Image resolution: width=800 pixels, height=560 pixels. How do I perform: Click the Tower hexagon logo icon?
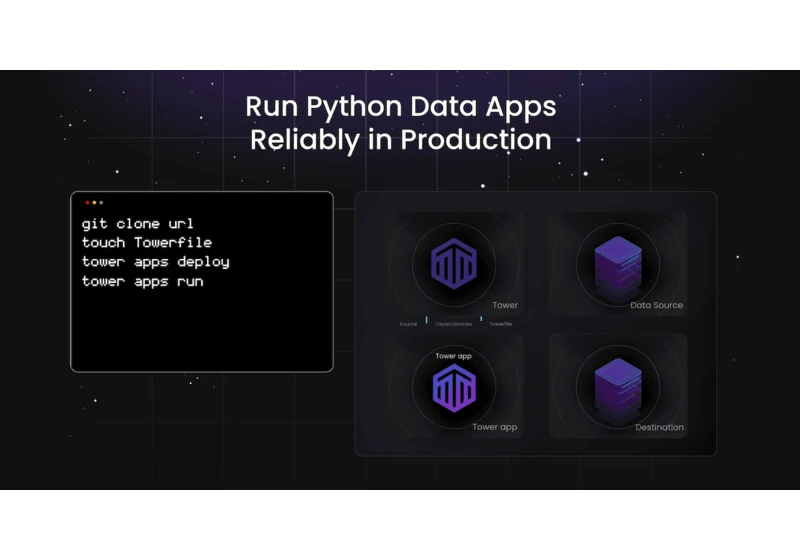pyautogui.click(x=454, y=263)
